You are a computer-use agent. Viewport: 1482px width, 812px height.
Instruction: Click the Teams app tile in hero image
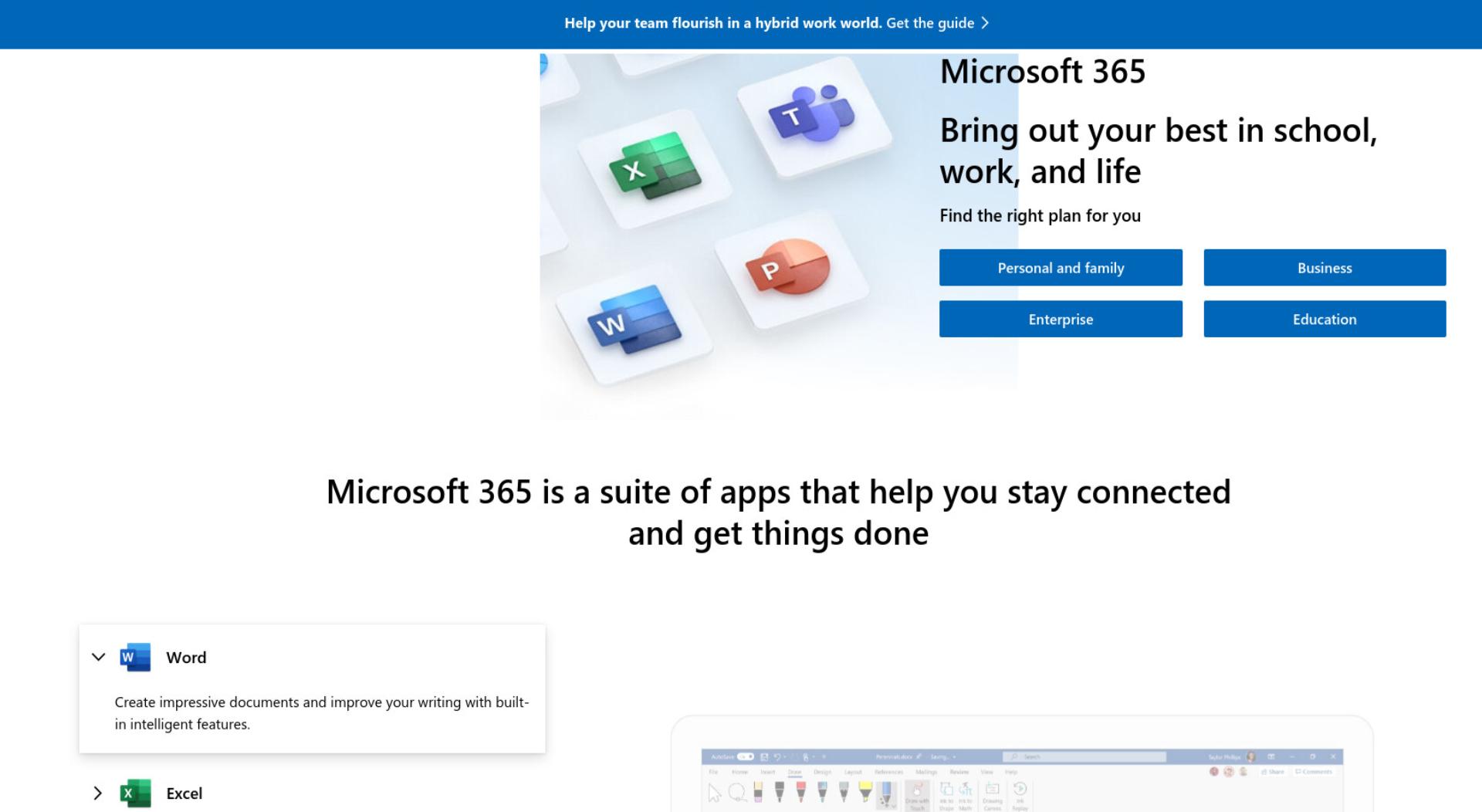(814, 117)
